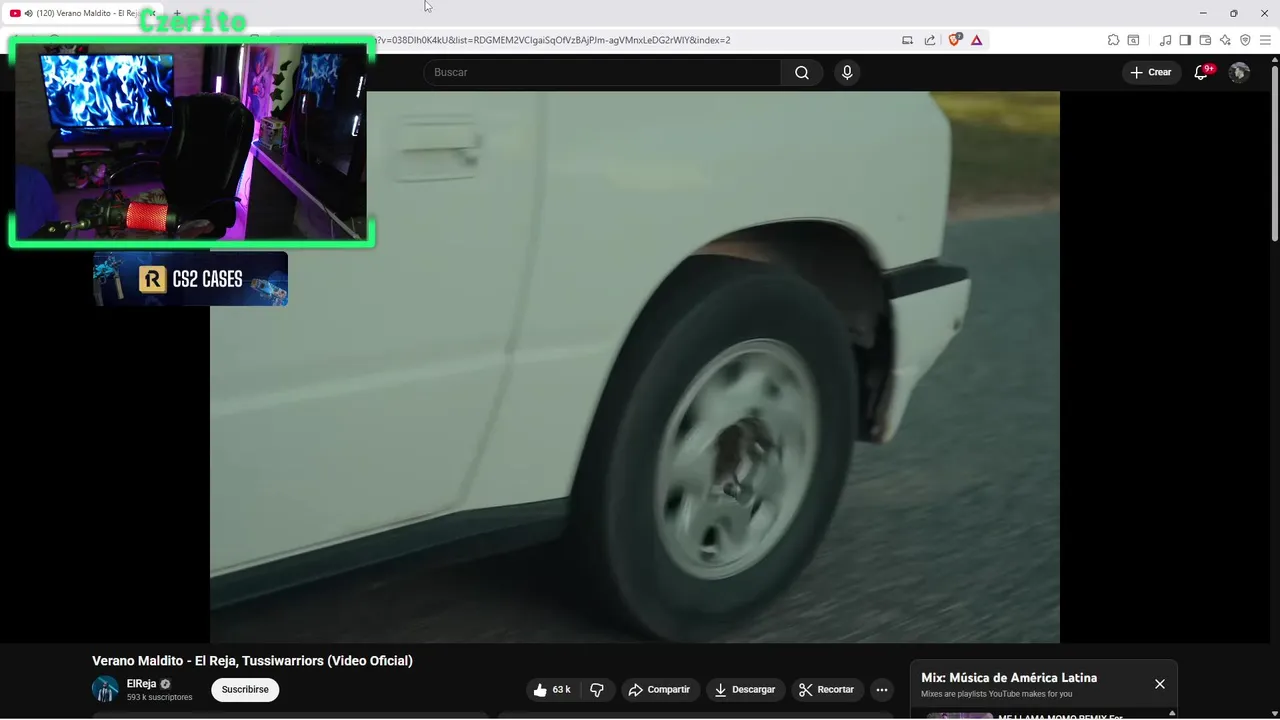The height and width of the screenshot is (720, 1280).
Task: Click the ElReja channel avatar
Action: tap(105, 689)
